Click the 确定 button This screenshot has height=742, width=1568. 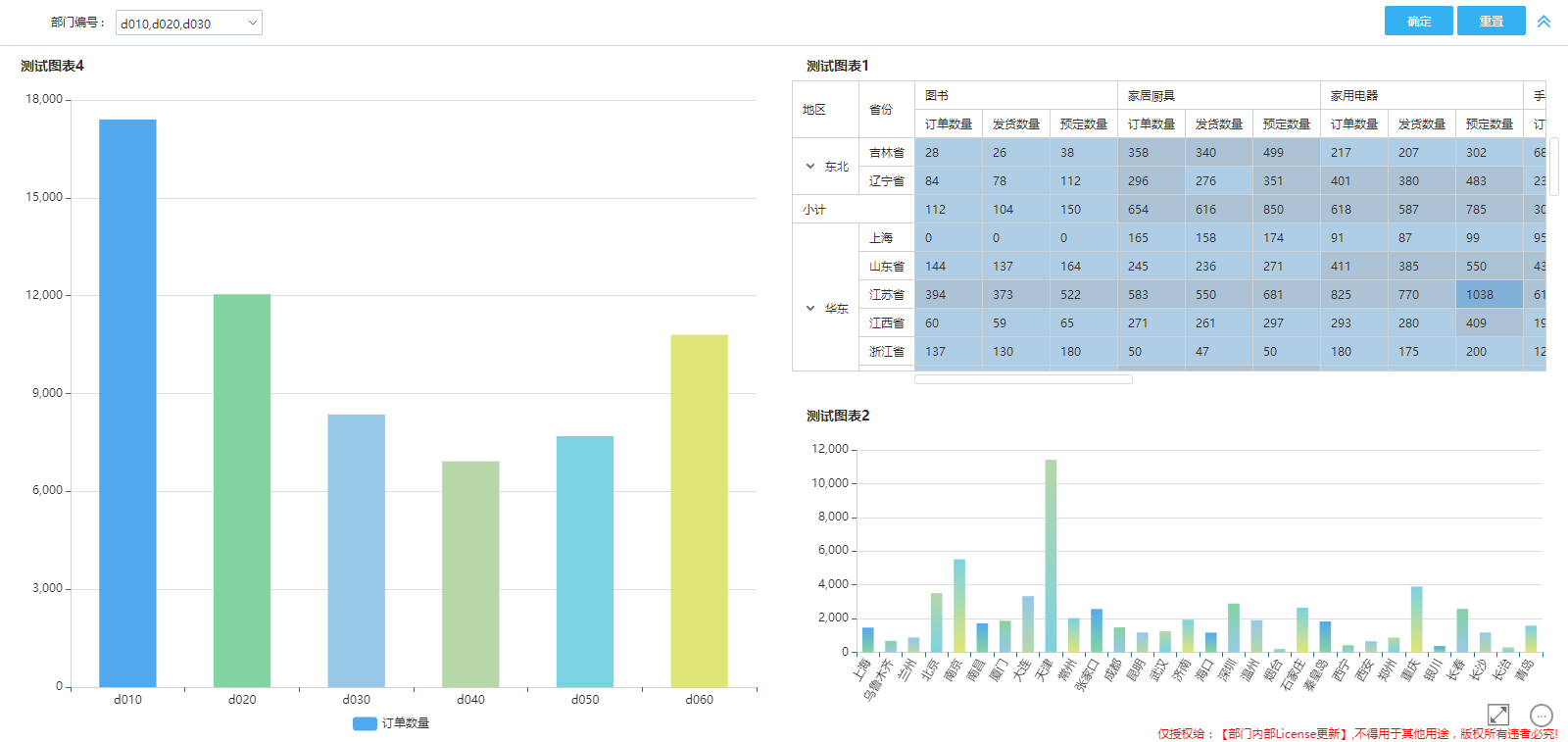tap(1418, 22)
